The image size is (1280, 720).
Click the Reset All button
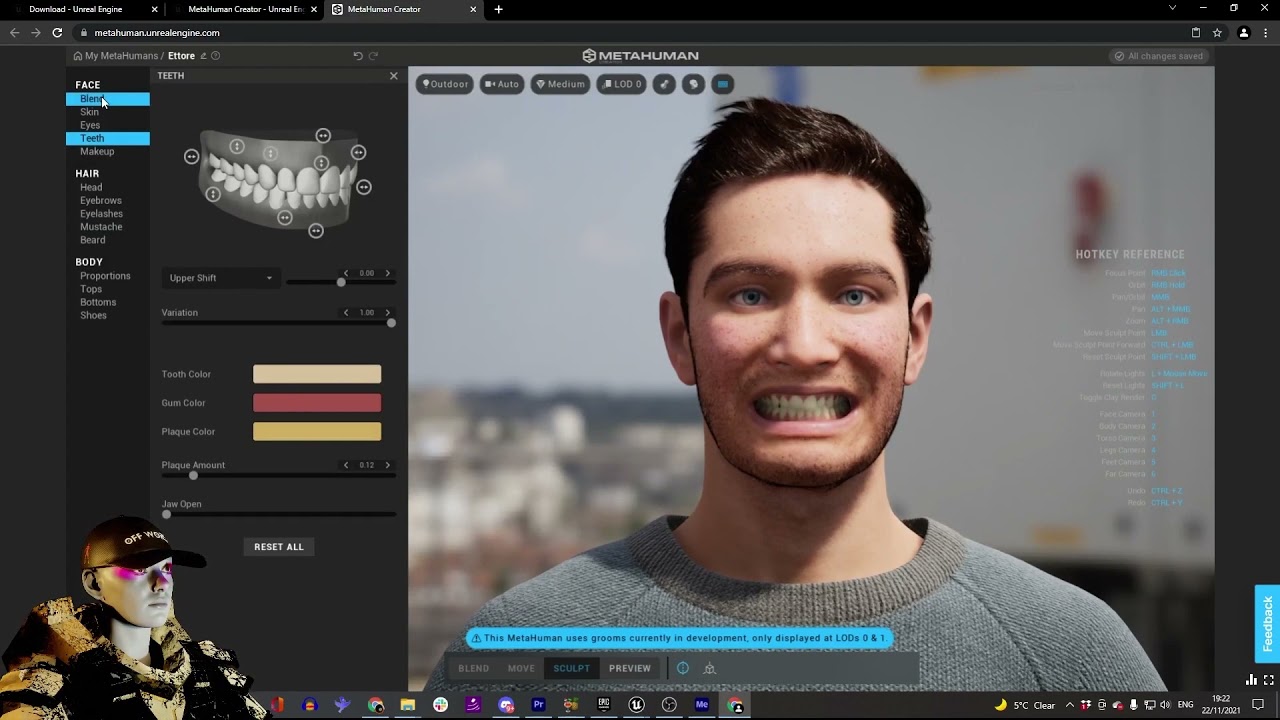pos(279,547)
